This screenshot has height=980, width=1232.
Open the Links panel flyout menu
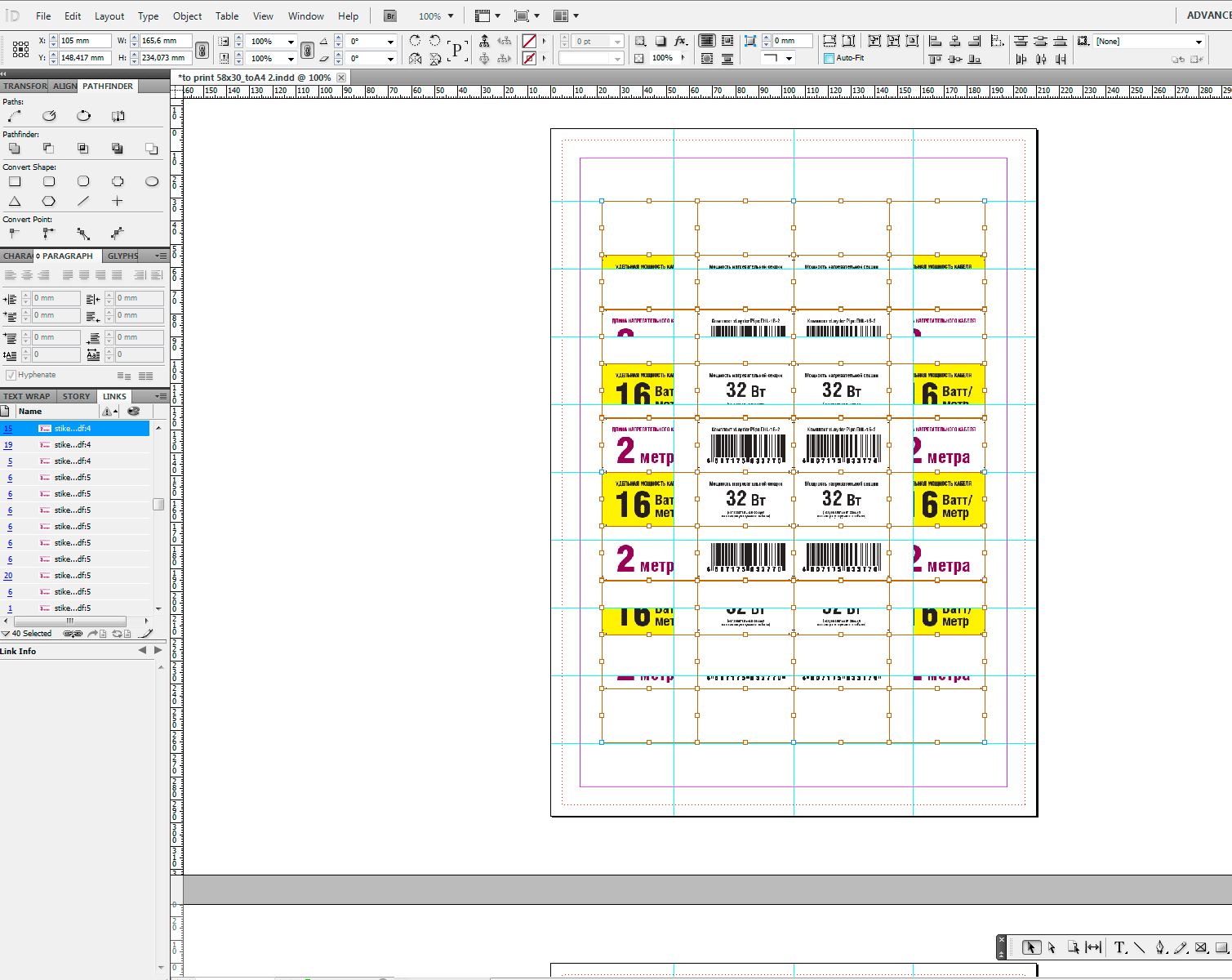[161, 396]
